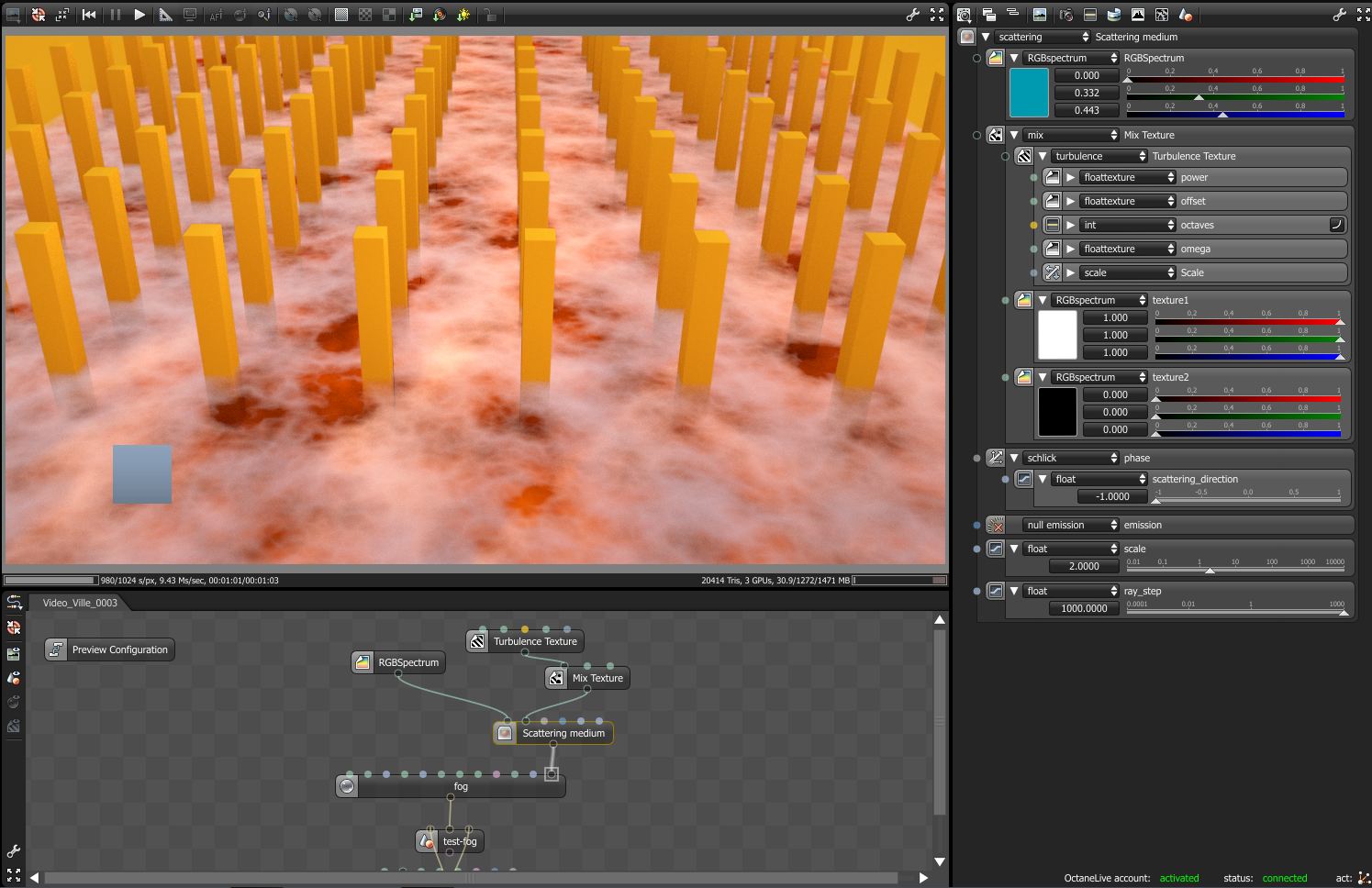Viewport: 1372px width, 888px height.
Task: Select the Mix Texture node in graph
Action: point(587,678)
